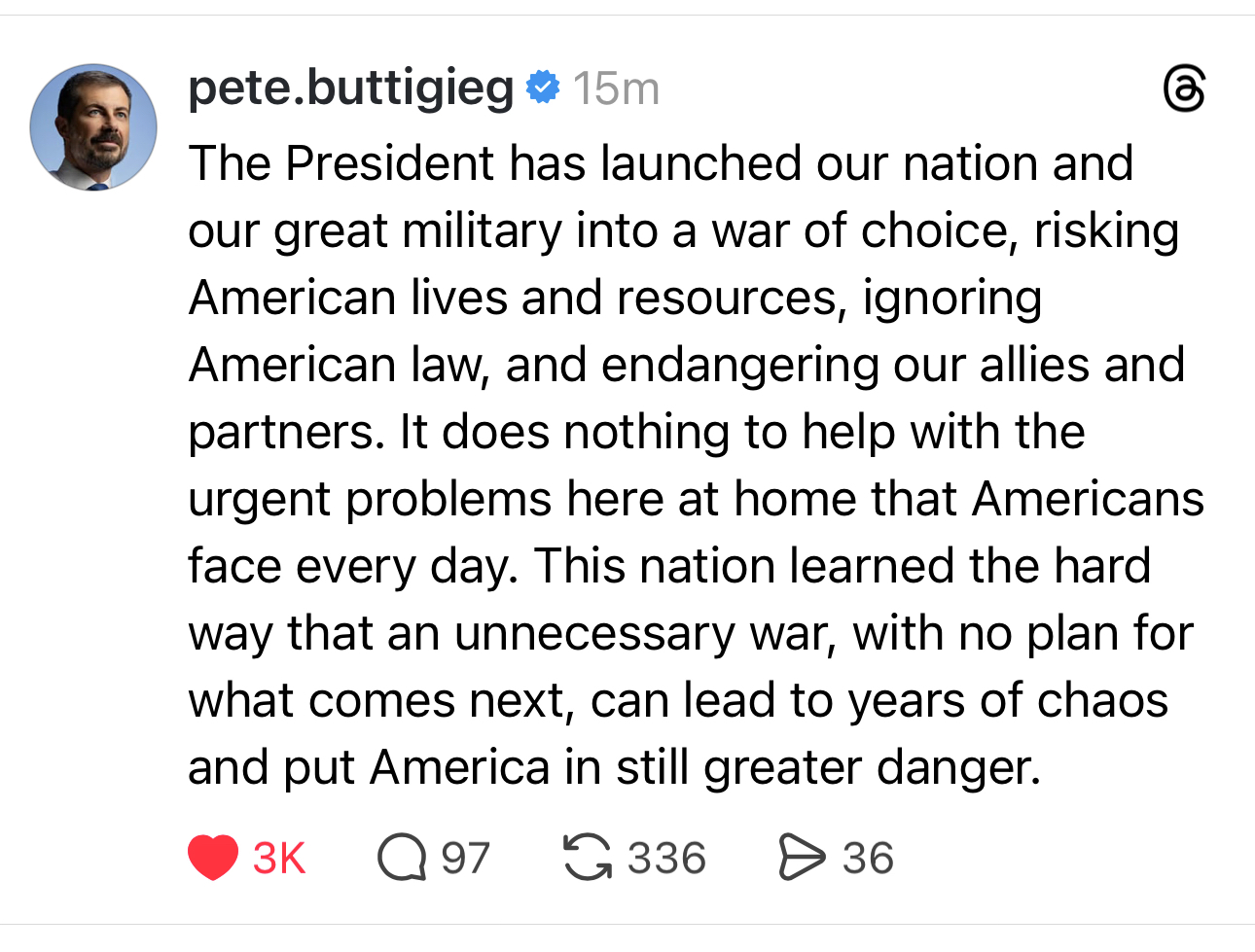
Task: Click the Threads logo icon
Action: click(x=1184, y=89)
